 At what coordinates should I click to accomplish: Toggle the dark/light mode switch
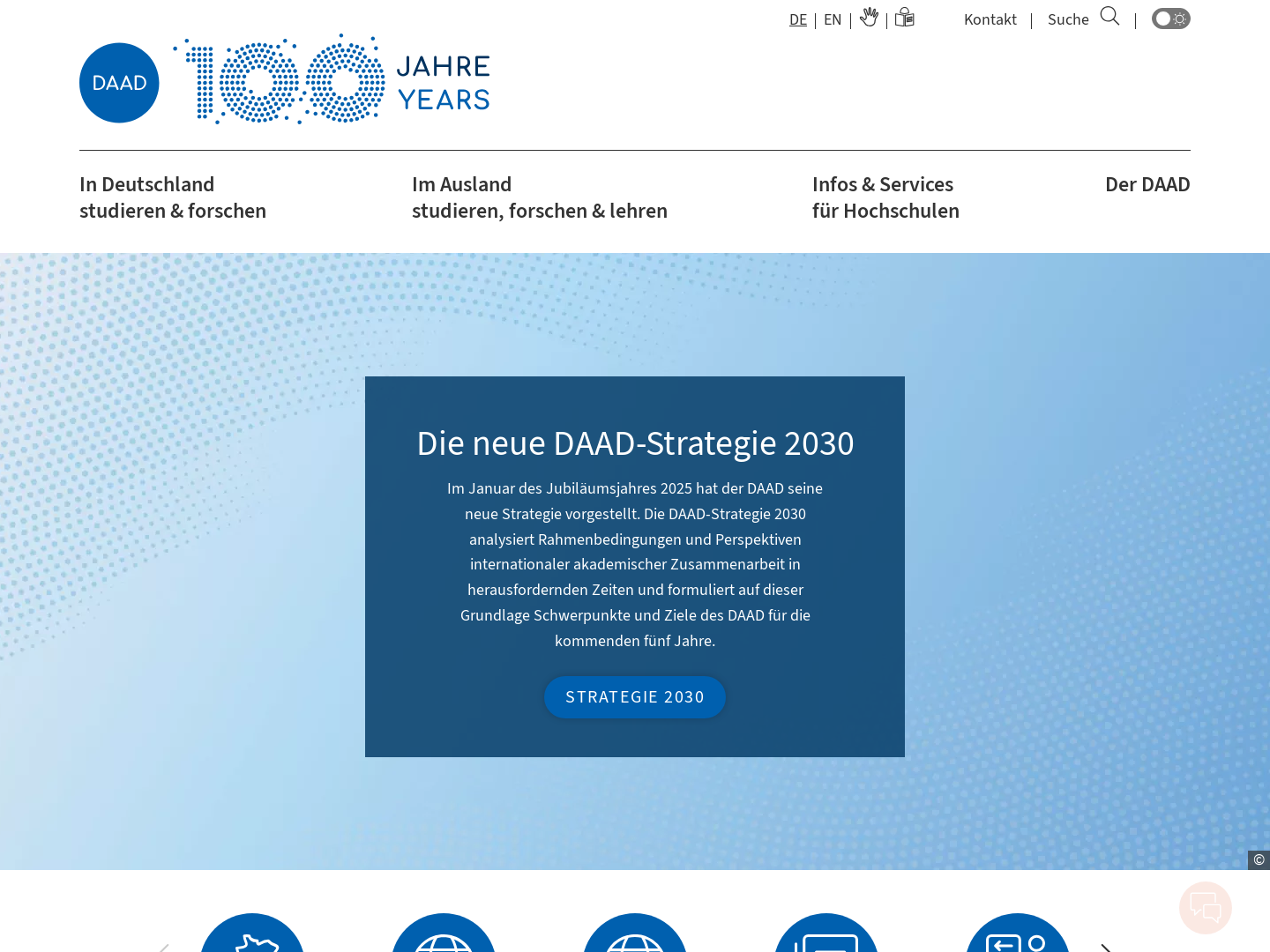[1171, 19]
